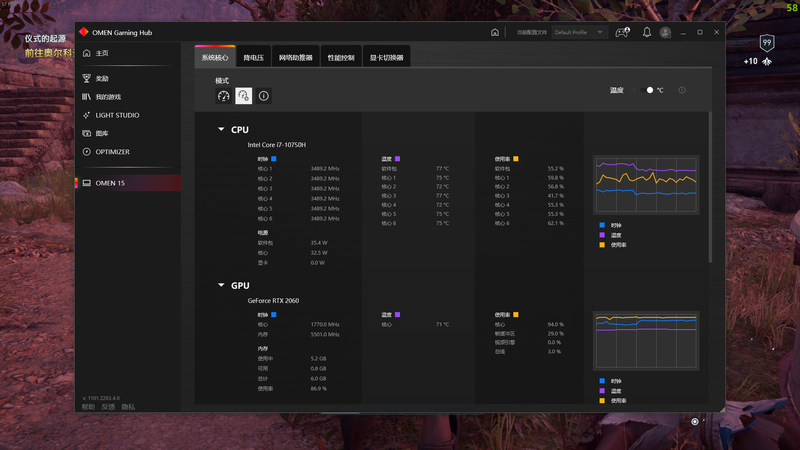Open the 帮助 help link
Viewport: 800px width, 450px height.
(88, 407)
